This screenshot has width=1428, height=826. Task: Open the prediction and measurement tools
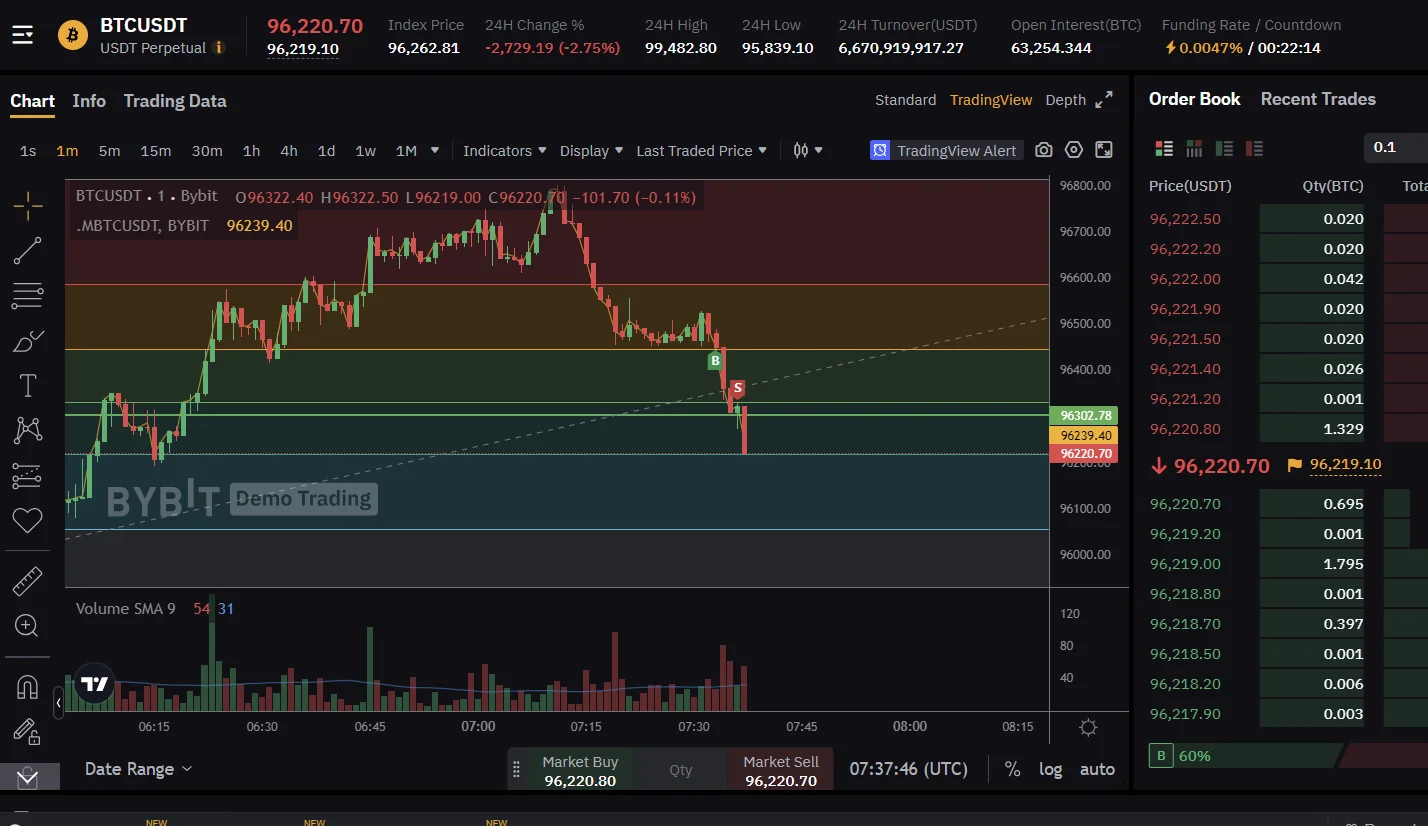[x=27, y=476]
